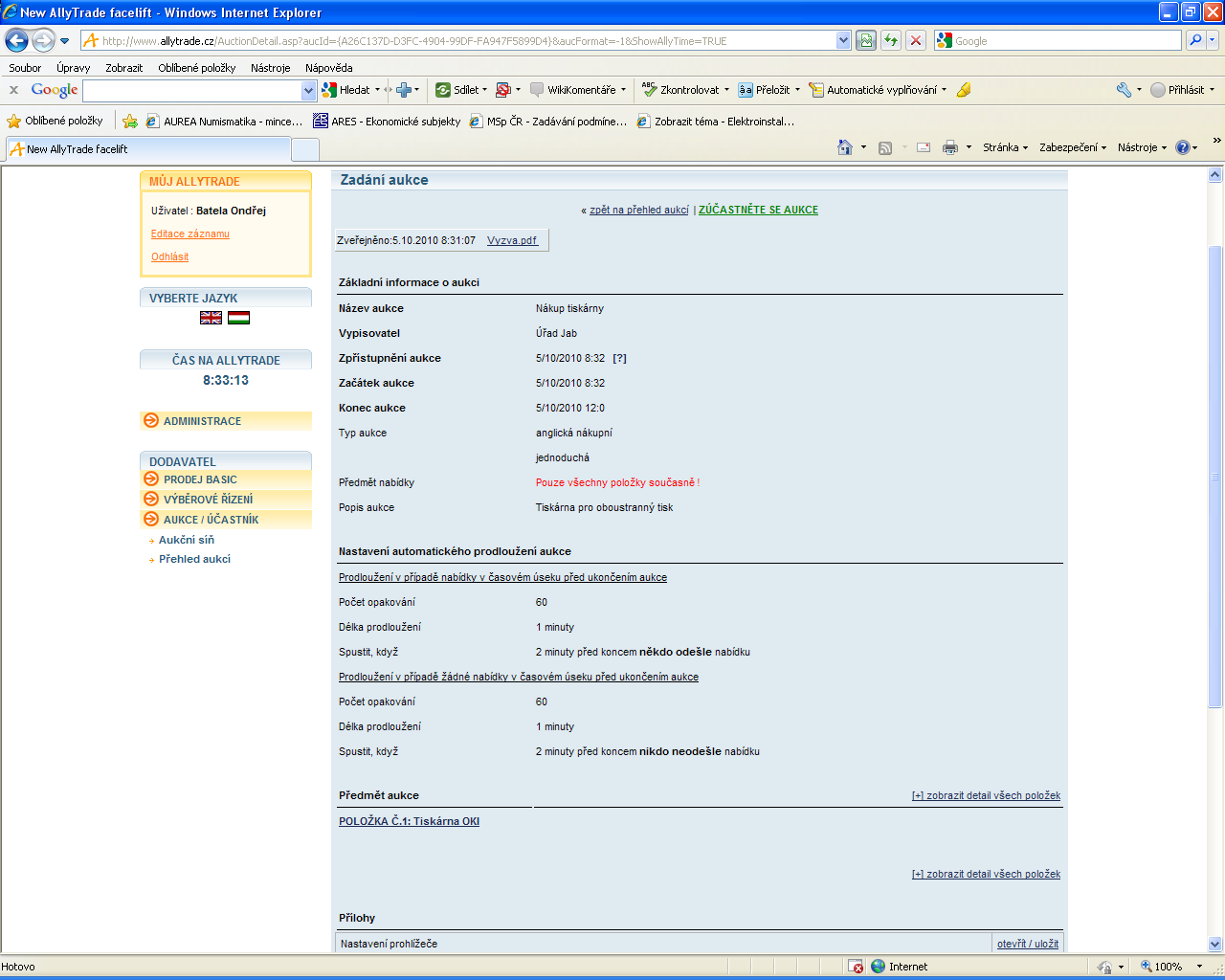Click the Google toolbar plus icon
Screen dimensions: 1225x980
(x=404, y=90)
